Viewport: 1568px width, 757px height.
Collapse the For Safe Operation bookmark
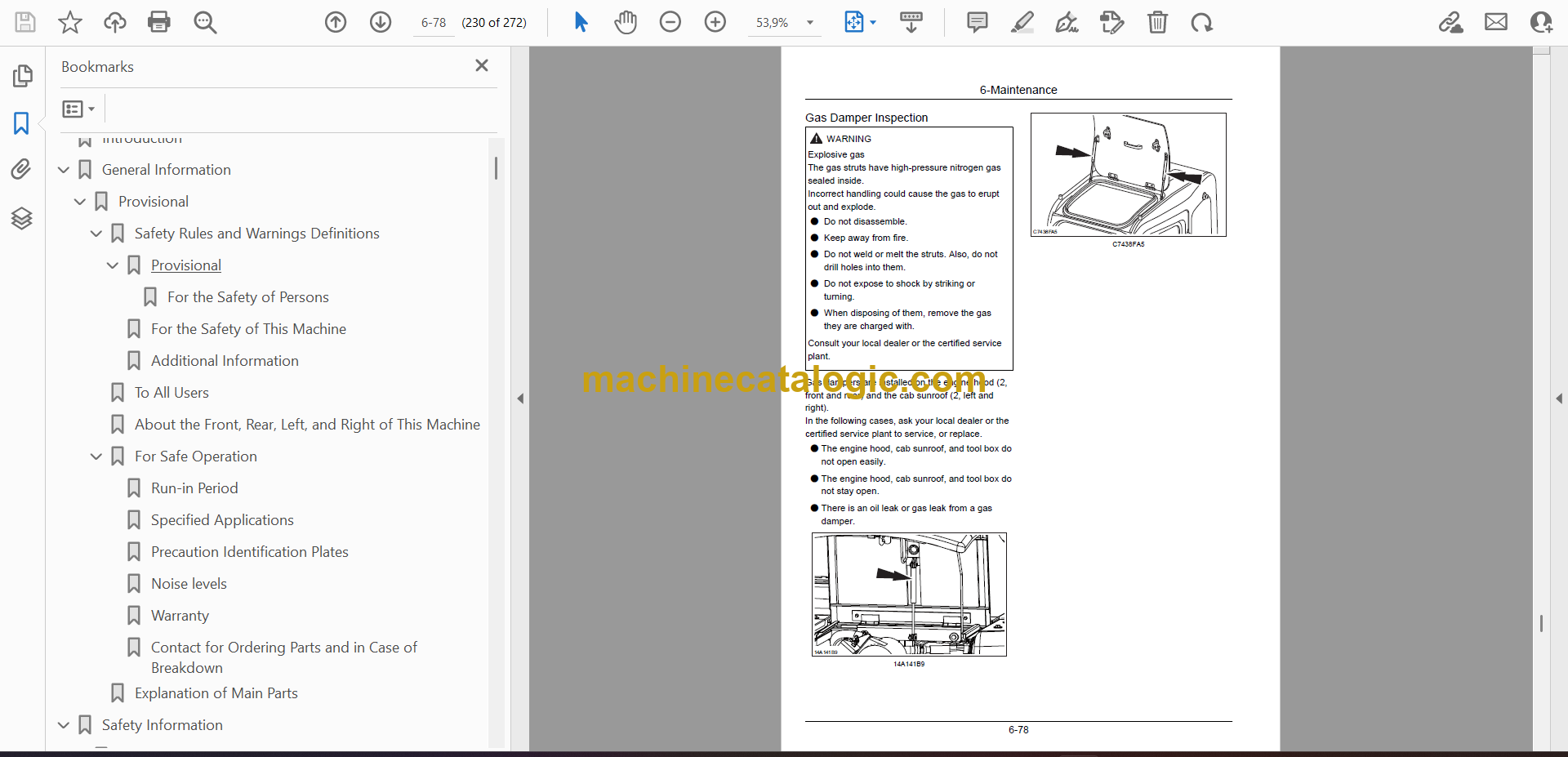point(96,456)
